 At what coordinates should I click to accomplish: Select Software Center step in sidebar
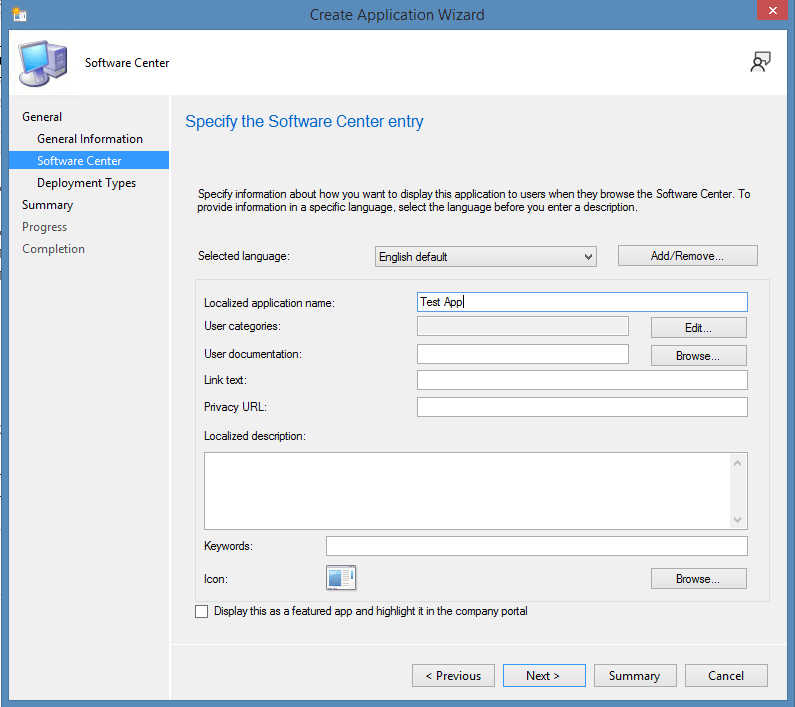[89, 160]
